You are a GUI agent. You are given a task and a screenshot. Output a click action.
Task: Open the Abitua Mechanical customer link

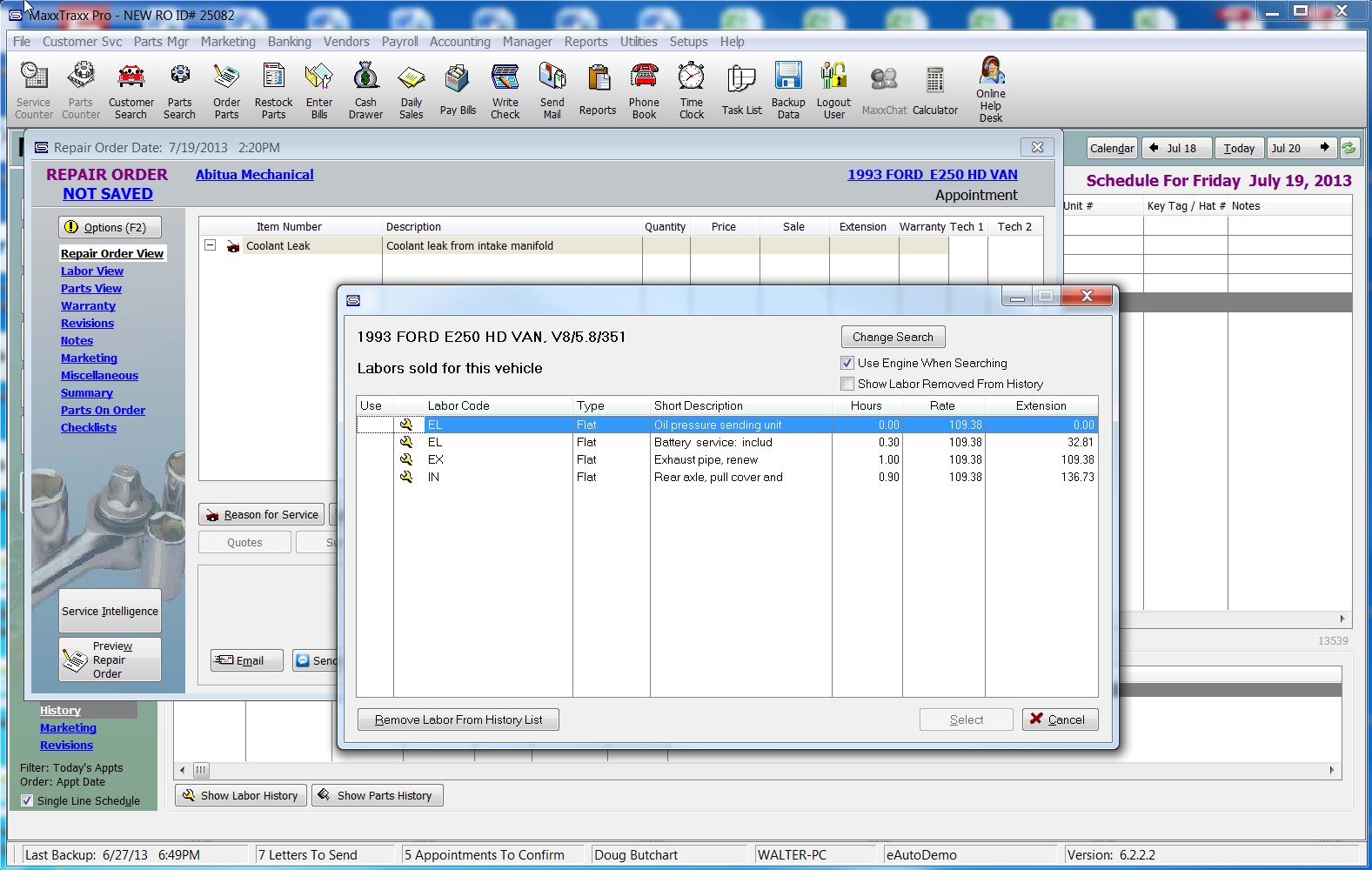[x=255, y=175]
